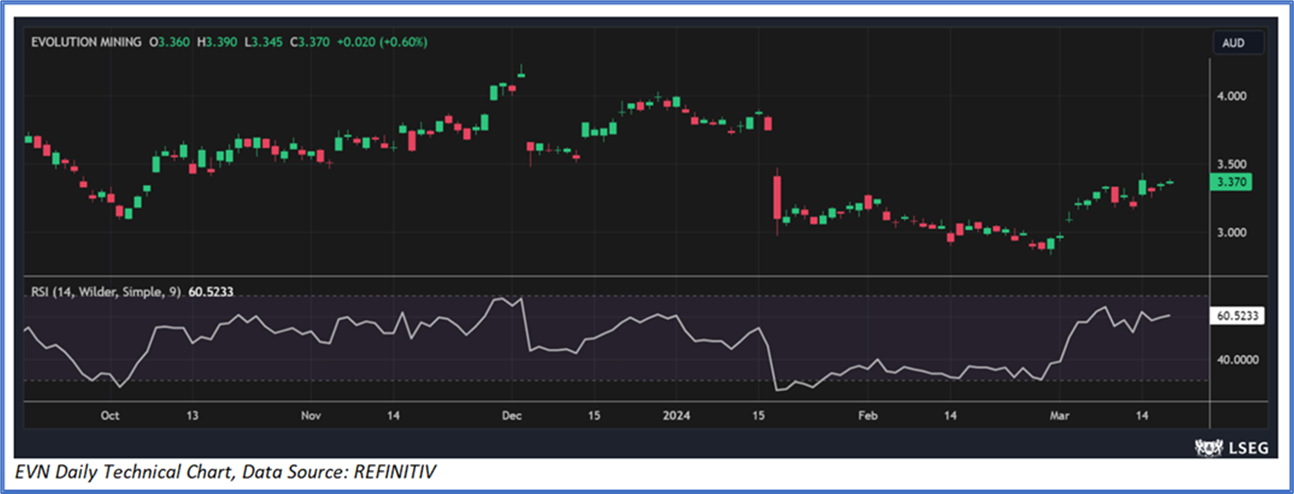Screen dimensions: 1294x494
Task: Click the Feb date label
Action: pos(868,415)
